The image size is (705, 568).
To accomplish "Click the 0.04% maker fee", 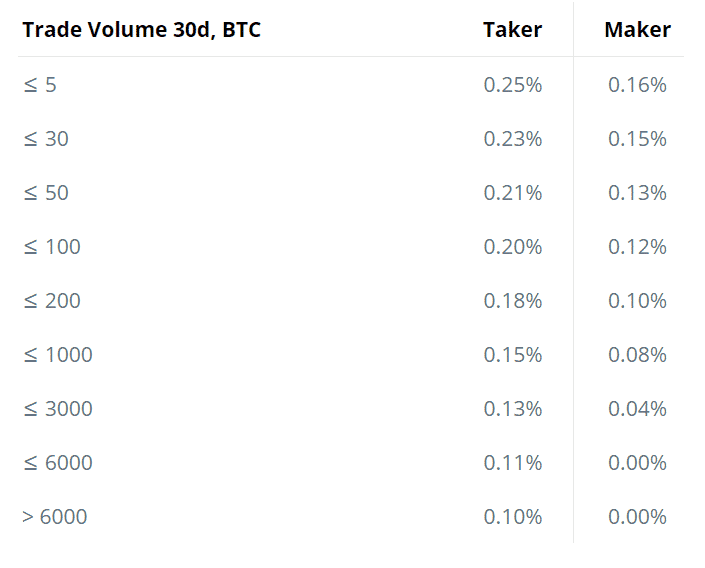I will click(638, 409).
